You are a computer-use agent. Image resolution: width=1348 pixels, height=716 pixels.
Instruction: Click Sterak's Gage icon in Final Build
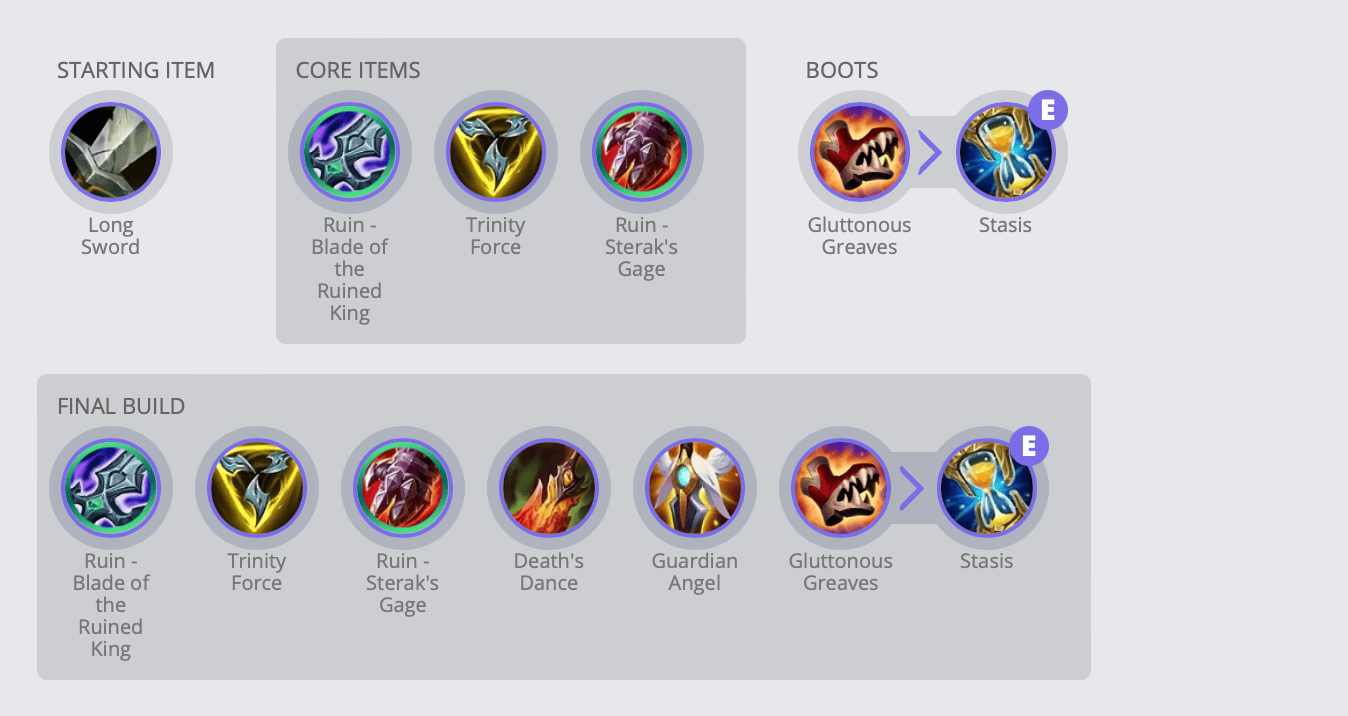coord(402,488)
